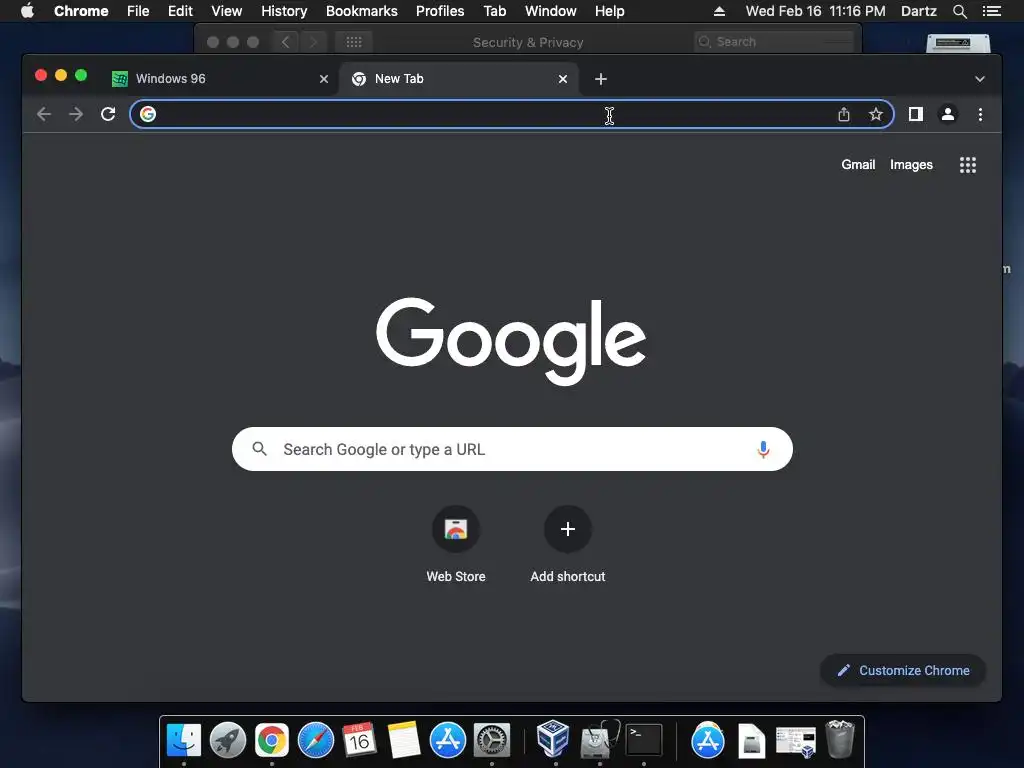Open the Tab menu
This screenshot has height=768, width=1024.
[494, 11]
